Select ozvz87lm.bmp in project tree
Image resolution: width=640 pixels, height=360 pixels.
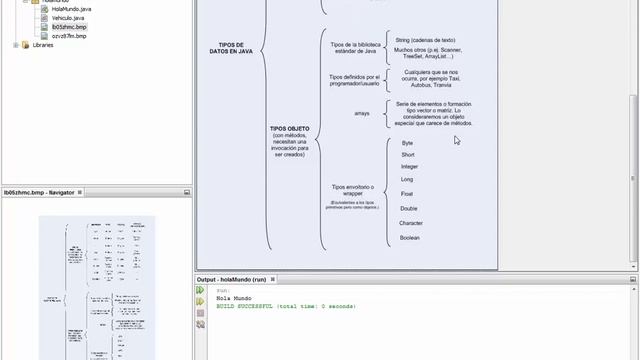(x=69, y=36)
